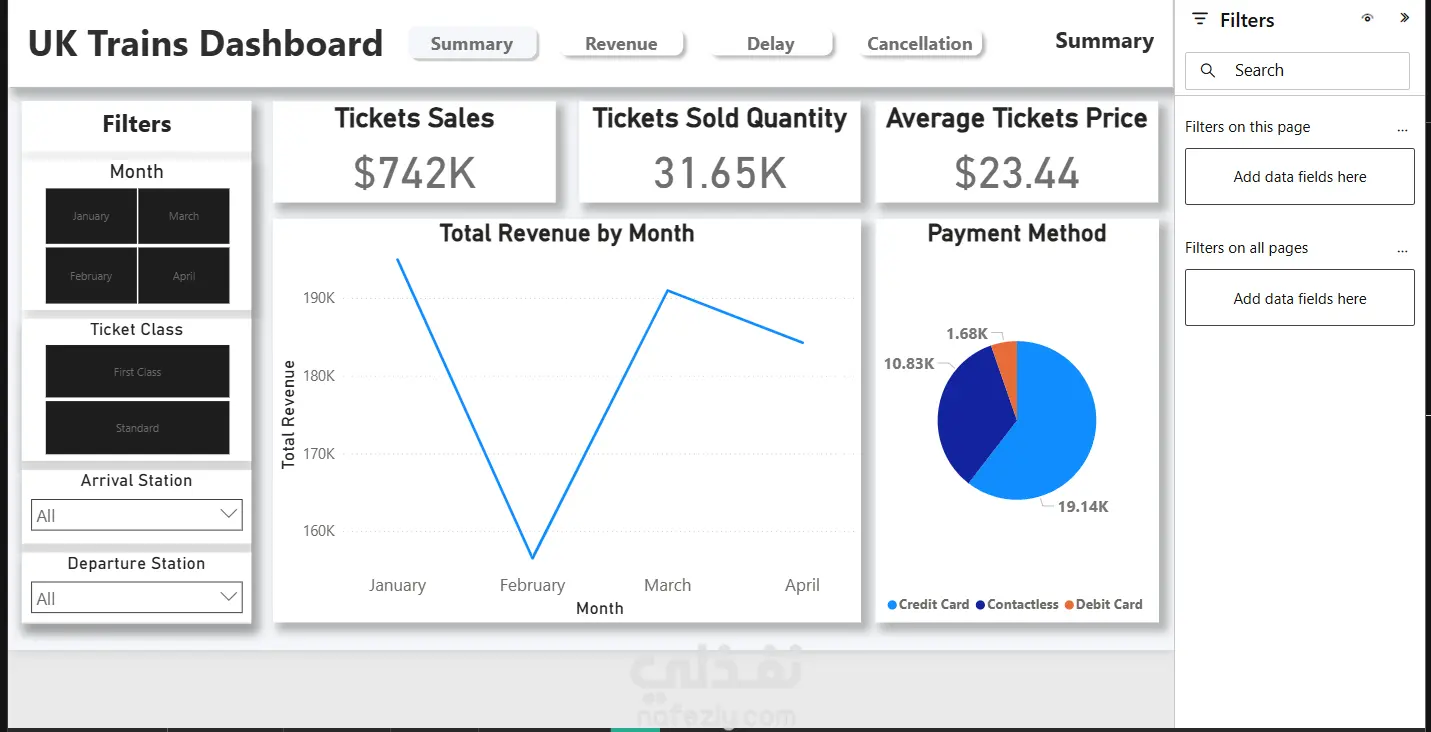Click Add data fields under Filters on this page

click(1299, 177)
